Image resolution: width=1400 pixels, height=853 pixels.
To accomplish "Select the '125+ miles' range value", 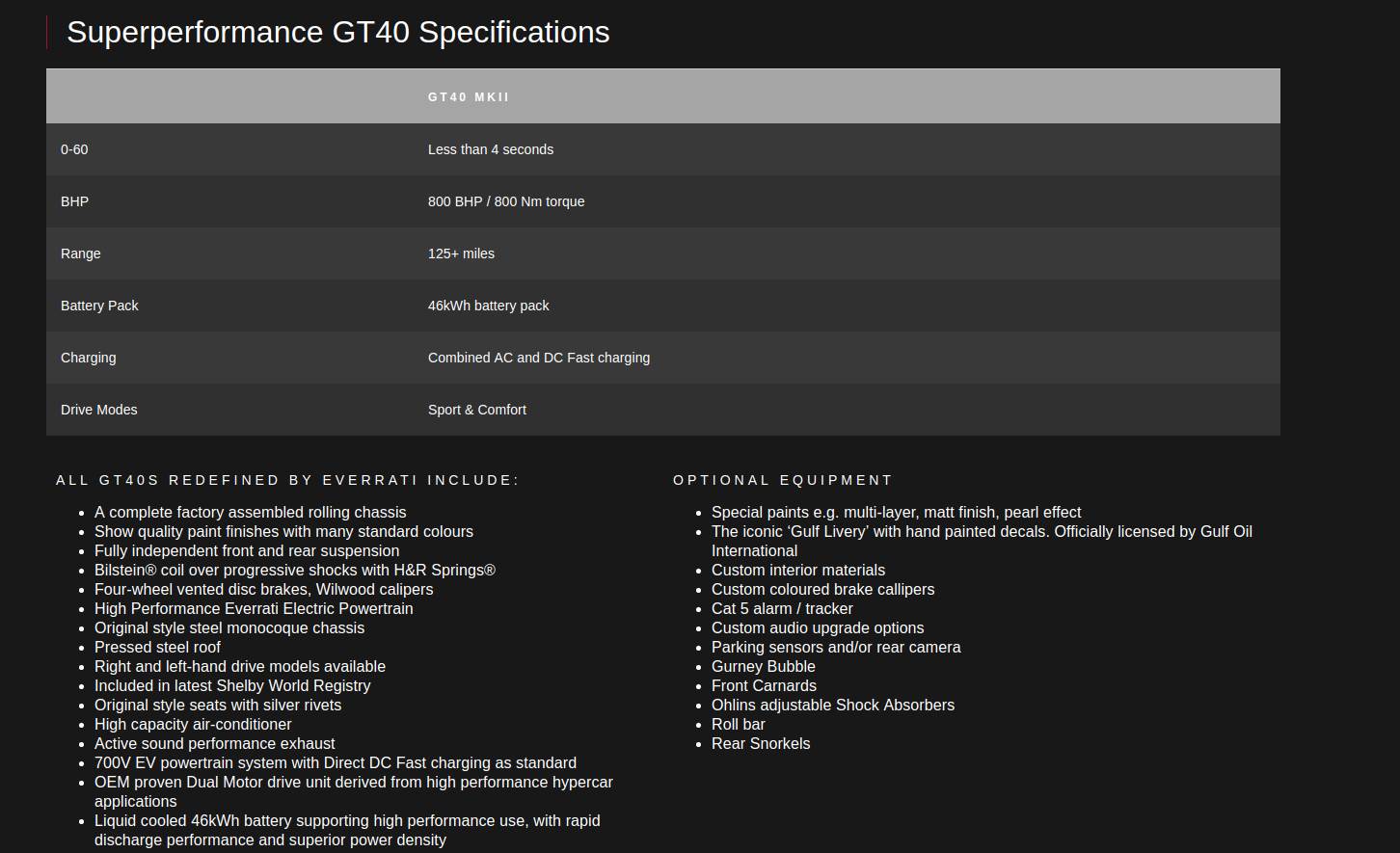I will coord(461,253).
